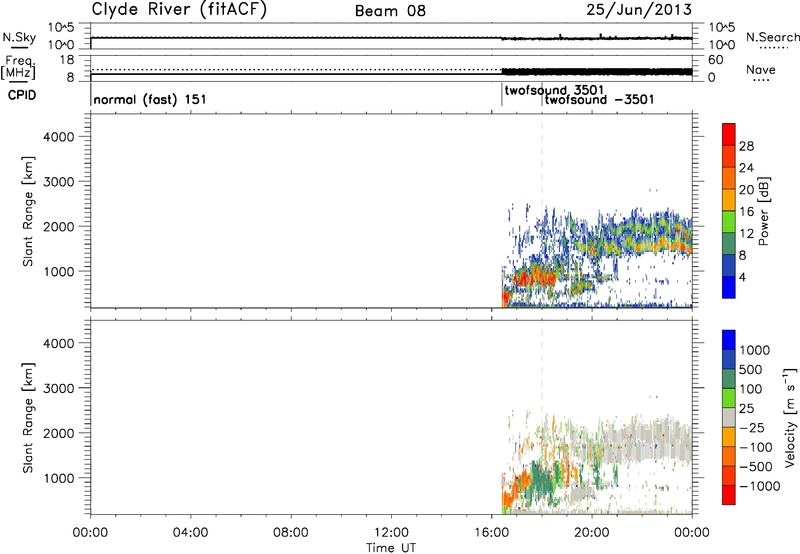Click the '10^5' tick beside N.Search
The image size is (800, 554).
coord(722,27)
